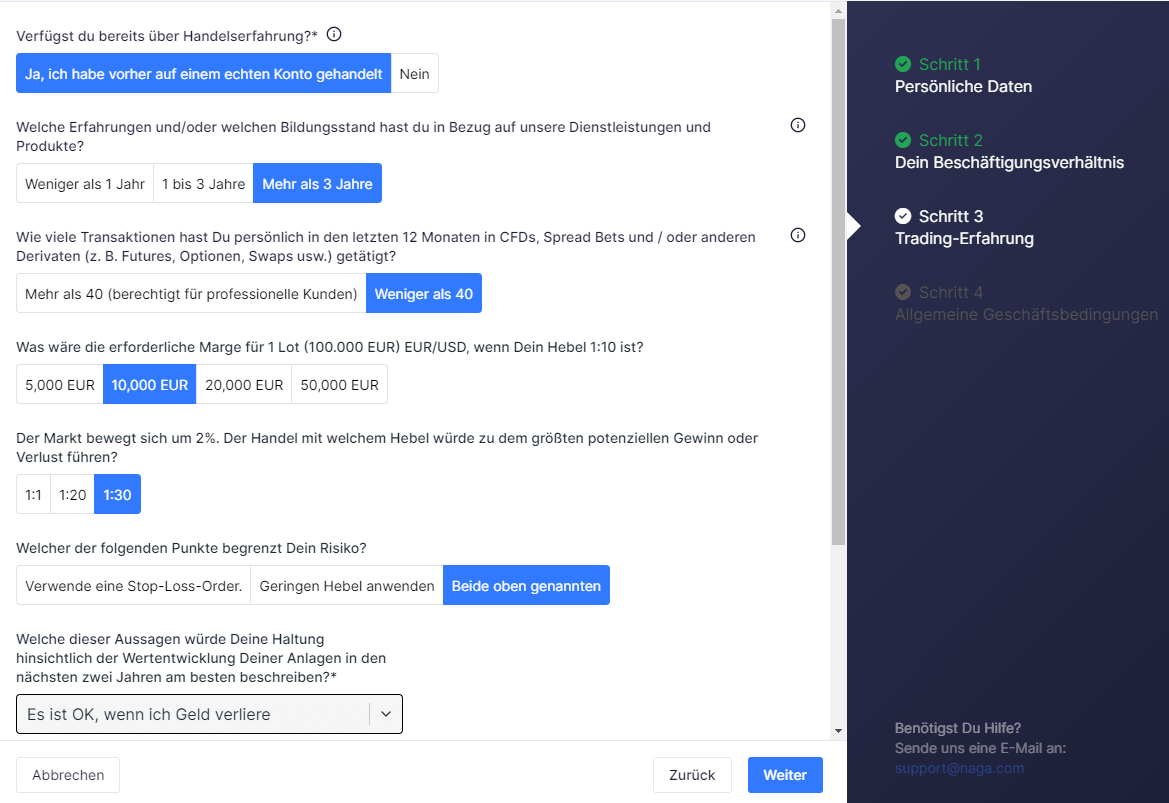Click chevron arrow of investment attitude dropdown
The height and width of the screenshot is (803, 1169).
pyautogui.click(x=385, y=714)
